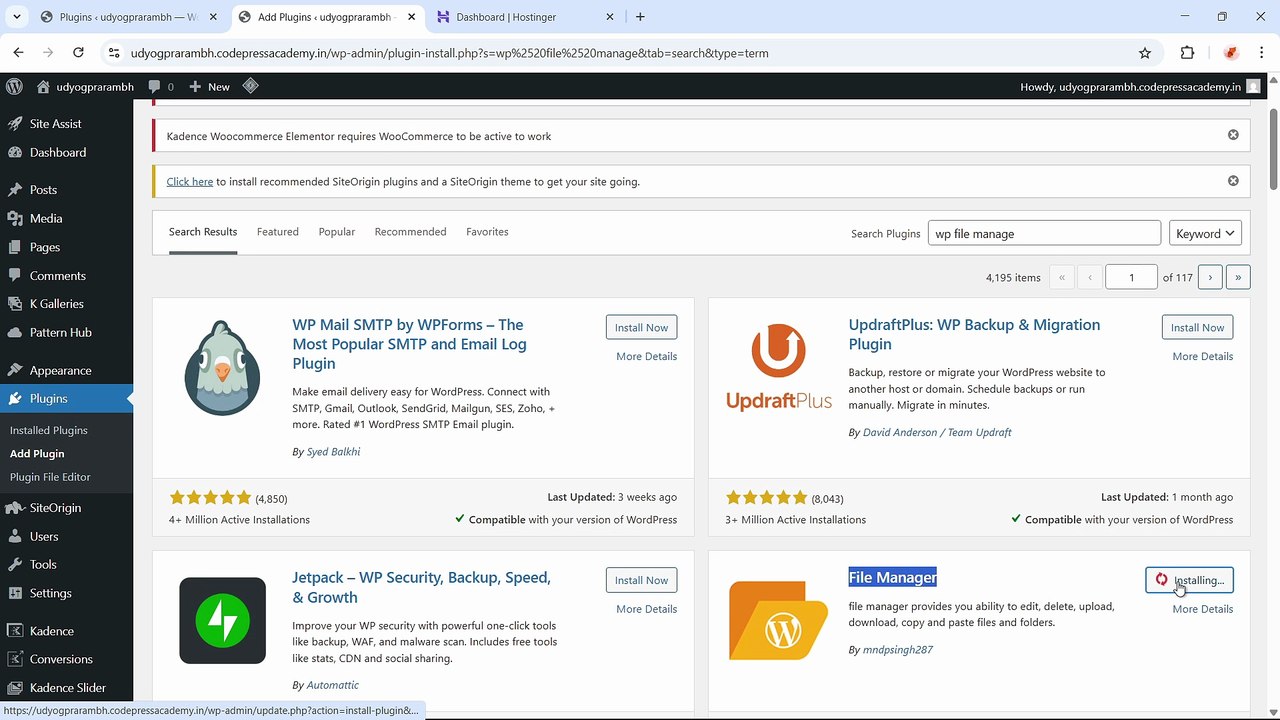The height and width of the screenshot is (720, 1280).
Task: Switch to the first Plugins browser tab
Action: (130, 17)
